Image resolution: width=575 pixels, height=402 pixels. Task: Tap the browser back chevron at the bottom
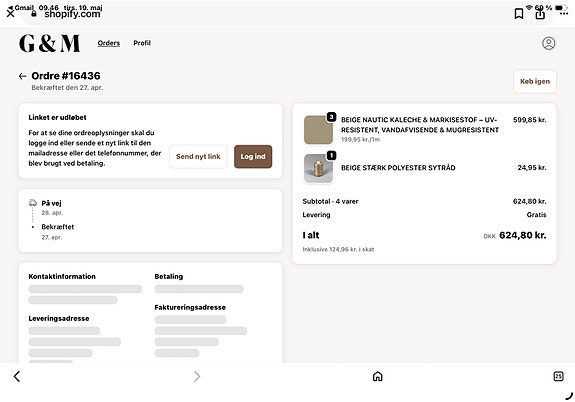coord(17,376)
